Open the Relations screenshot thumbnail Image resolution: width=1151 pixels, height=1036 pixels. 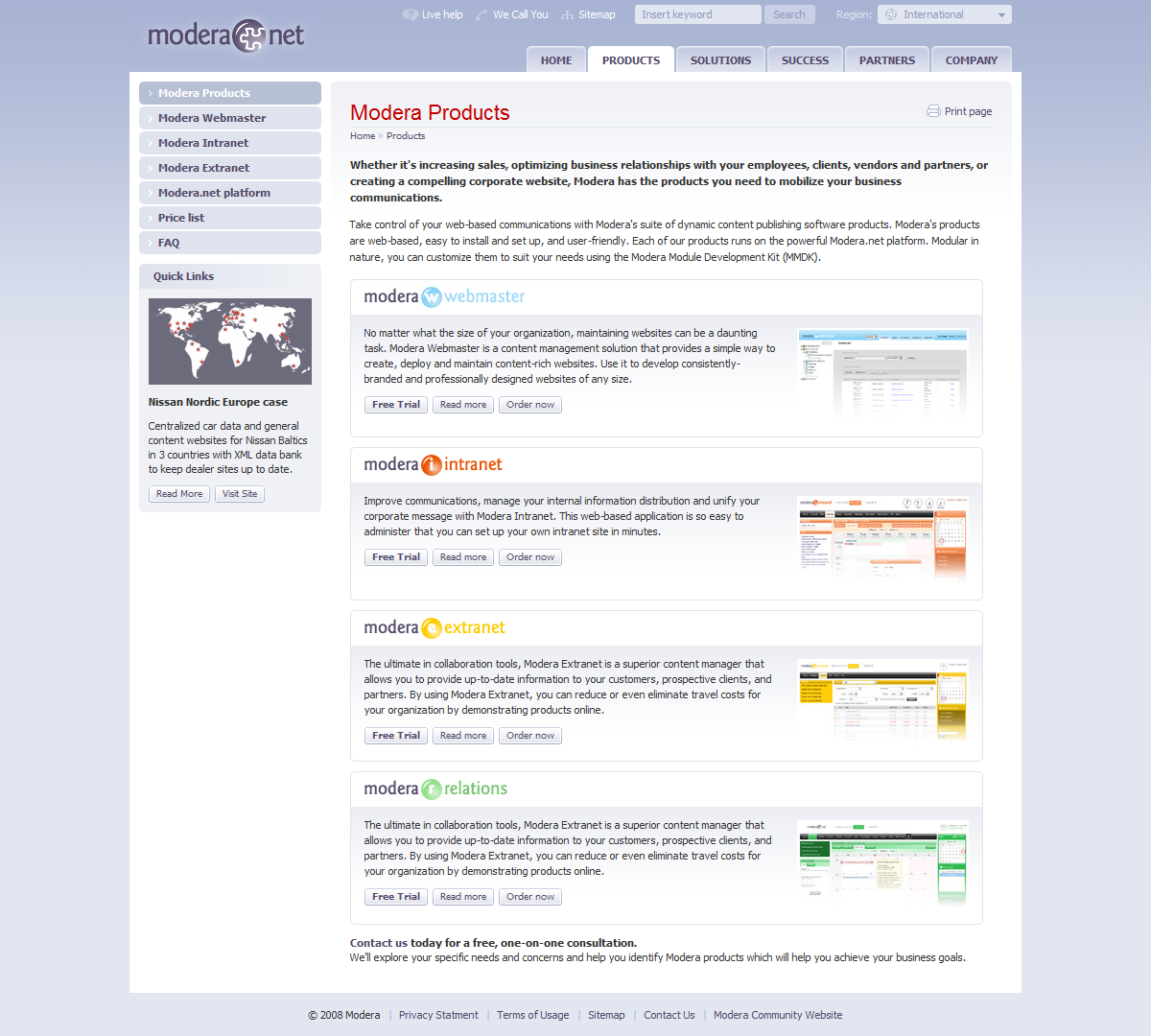tap(882, 862)
